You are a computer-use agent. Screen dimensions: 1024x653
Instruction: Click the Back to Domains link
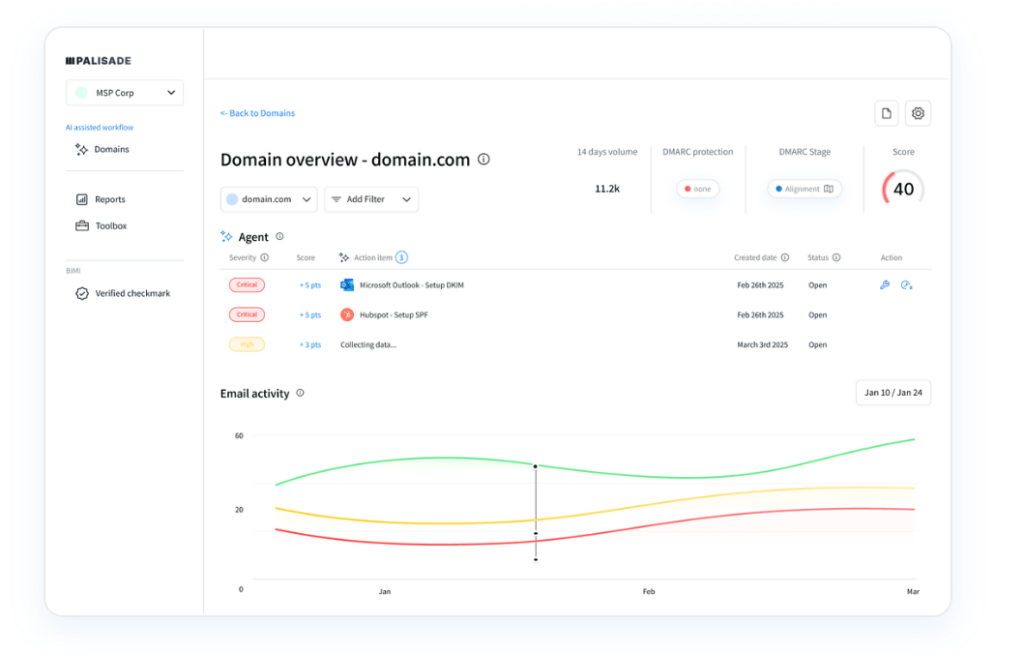pos(258,114)
